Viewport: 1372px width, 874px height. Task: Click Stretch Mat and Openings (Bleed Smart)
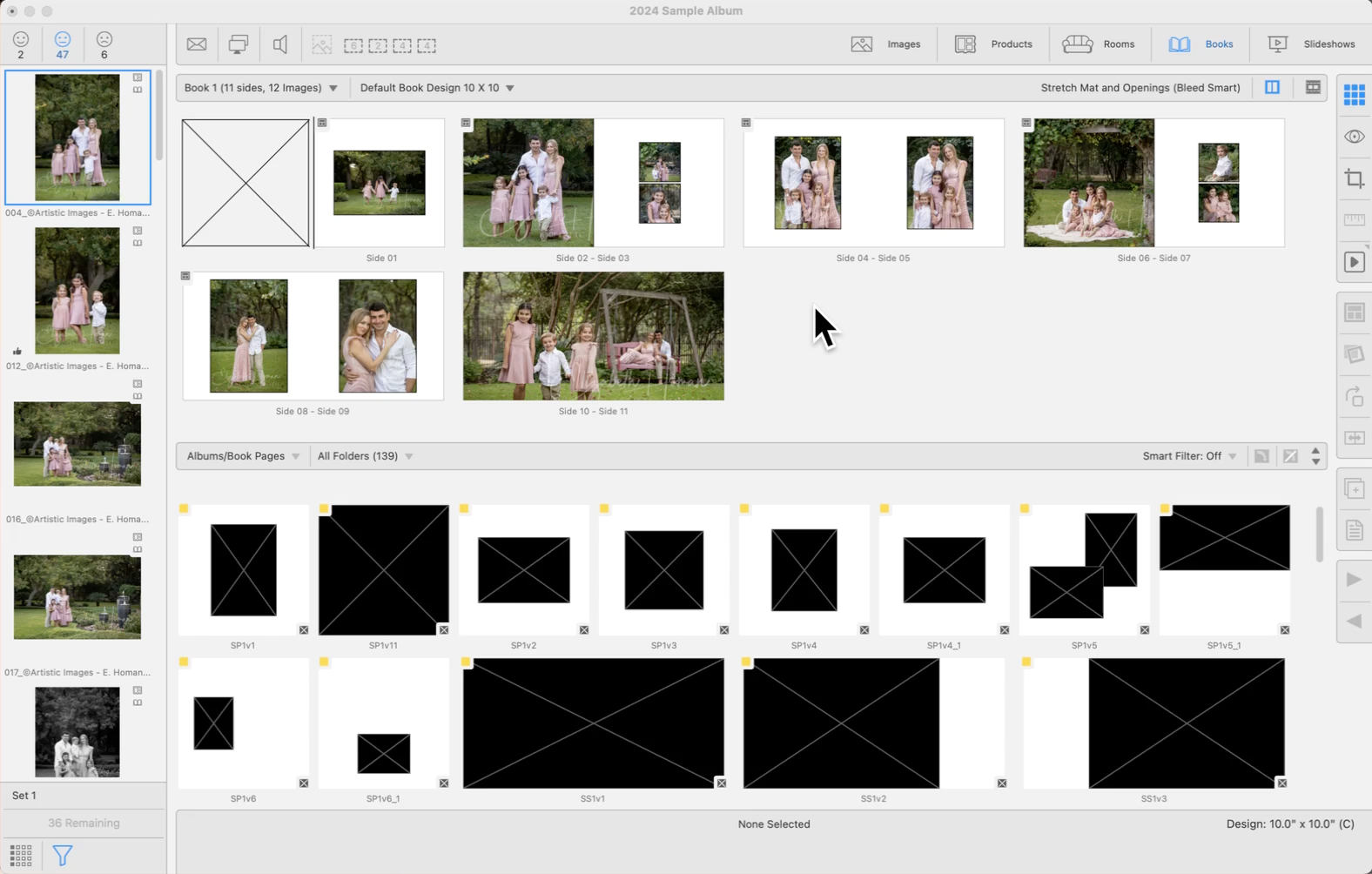pyautogui.click(x=1140, y=88)
